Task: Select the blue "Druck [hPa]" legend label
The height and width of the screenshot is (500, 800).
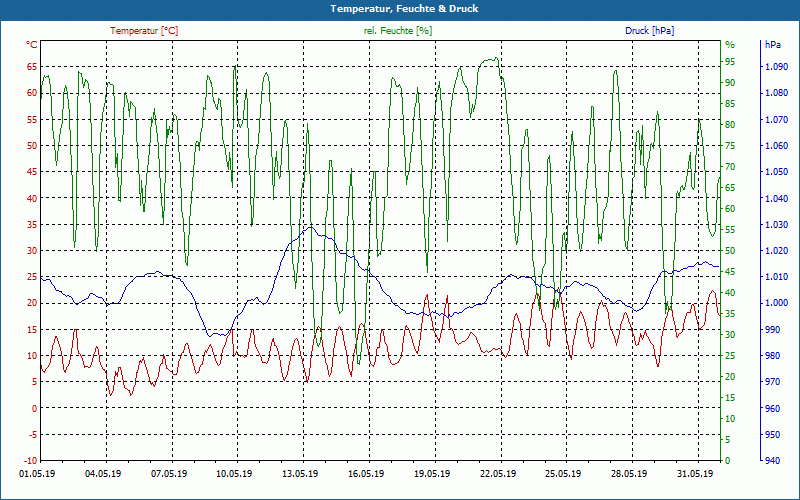Action: (x=649, y=31)
